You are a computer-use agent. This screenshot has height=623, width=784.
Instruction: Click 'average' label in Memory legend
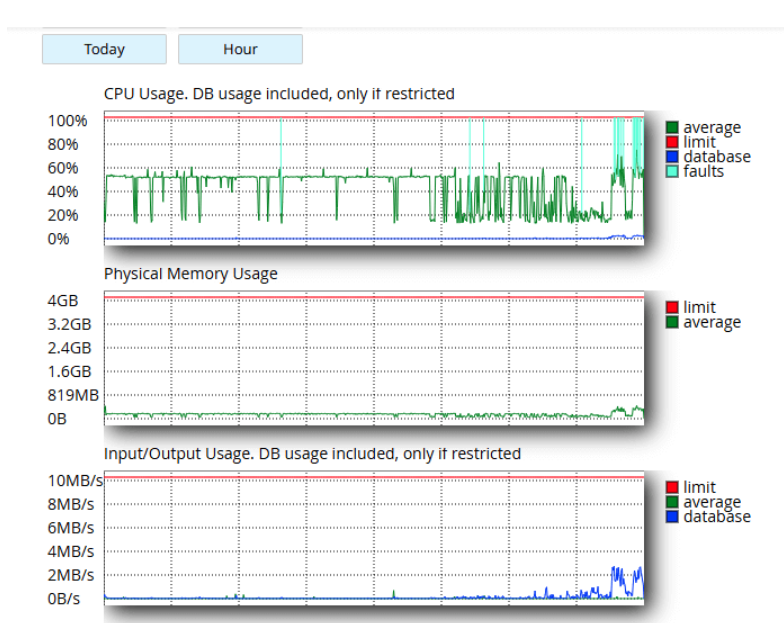tap(712, 322)
